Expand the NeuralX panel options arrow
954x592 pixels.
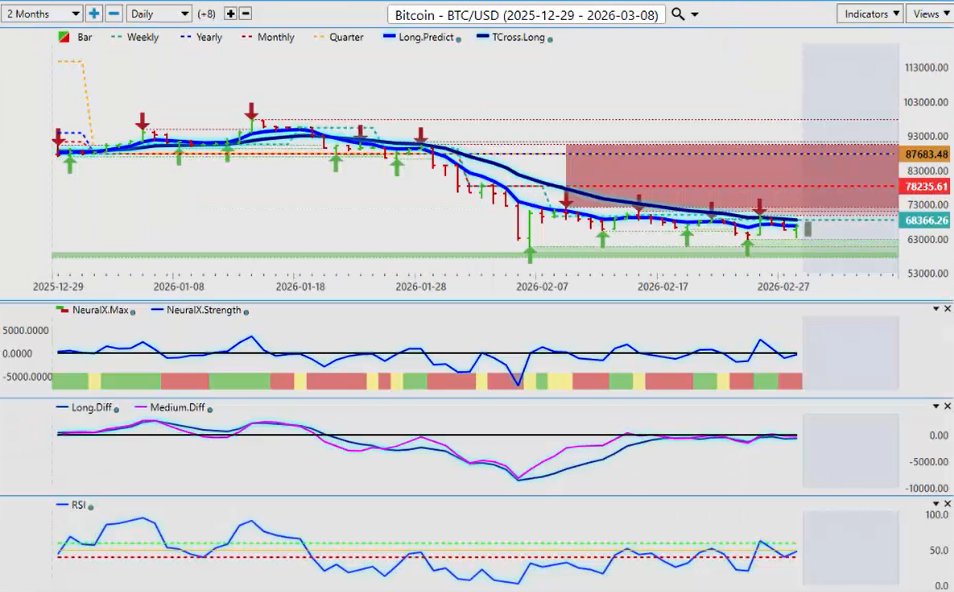point(936,309)
